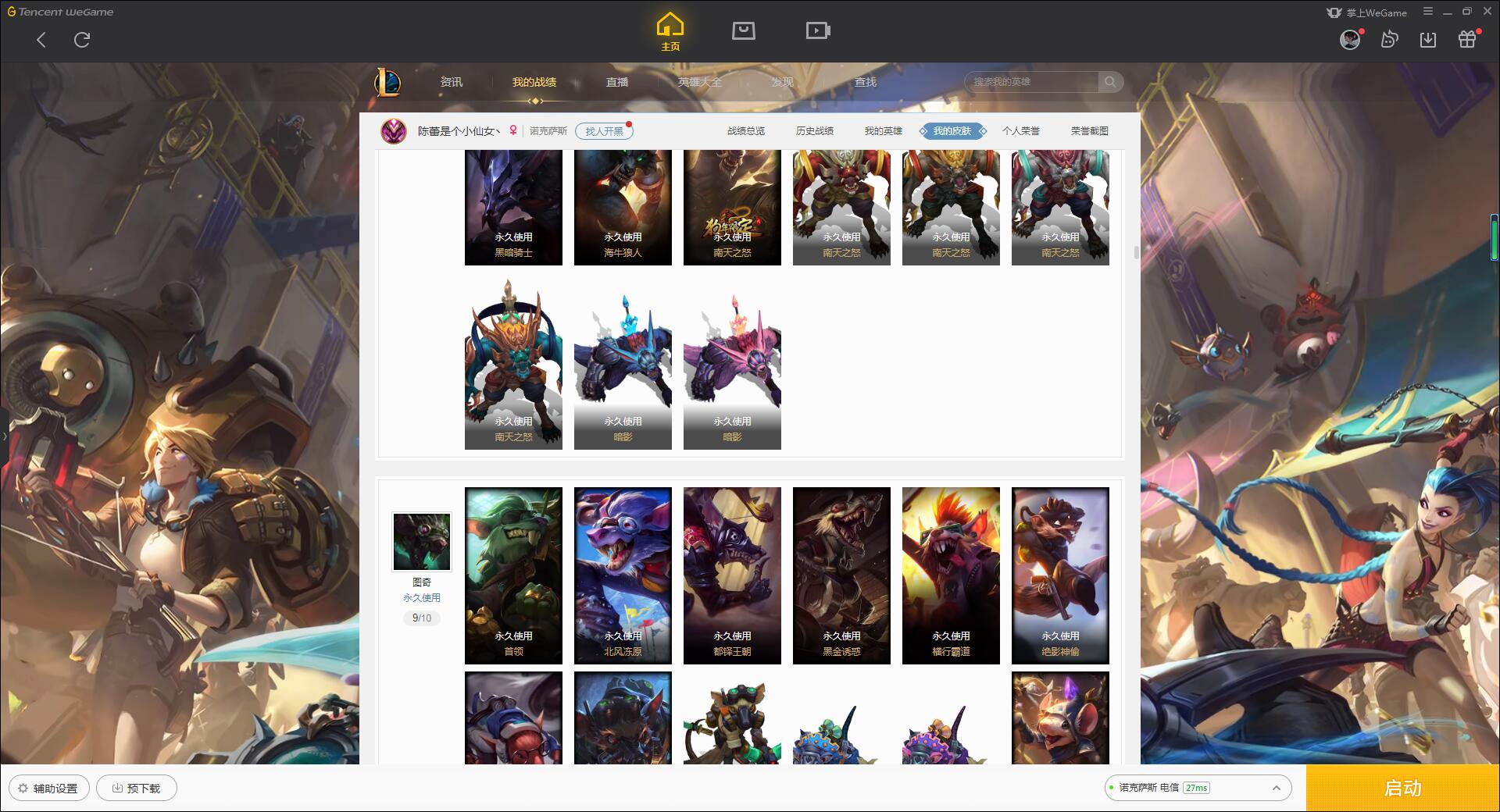
Task: Open the 横行霸道 skin card
Action: point(951,576)
